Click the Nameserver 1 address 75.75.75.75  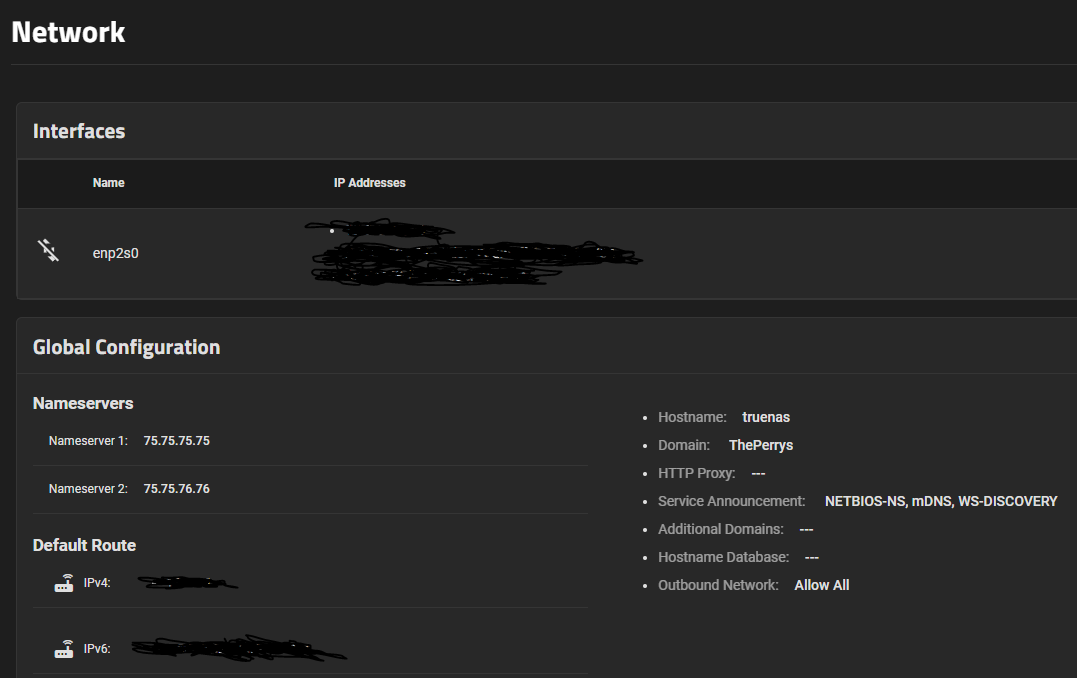click(x=177, y=440)
